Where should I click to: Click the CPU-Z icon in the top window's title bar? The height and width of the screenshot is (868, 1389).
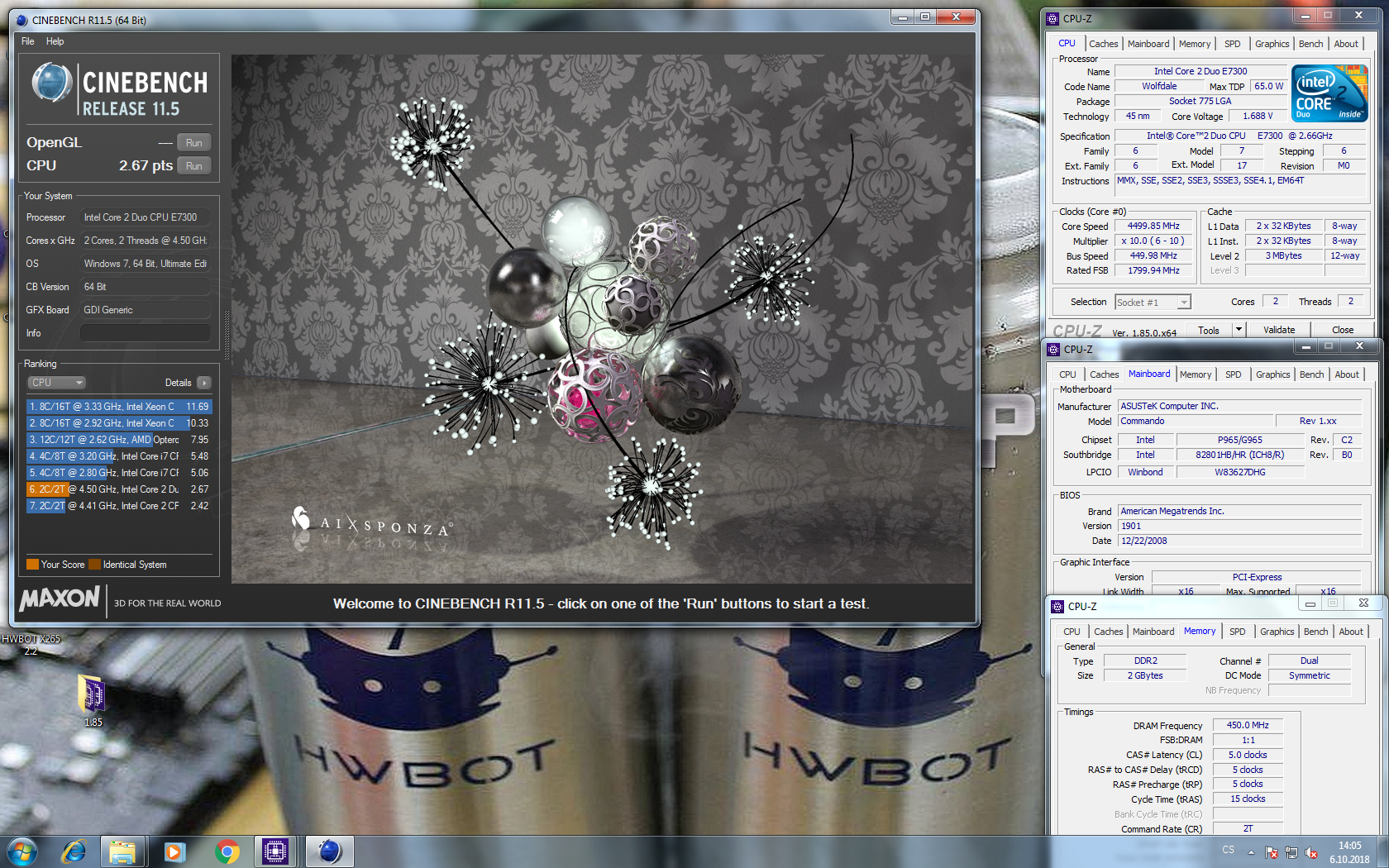[x=1052, y=18]
